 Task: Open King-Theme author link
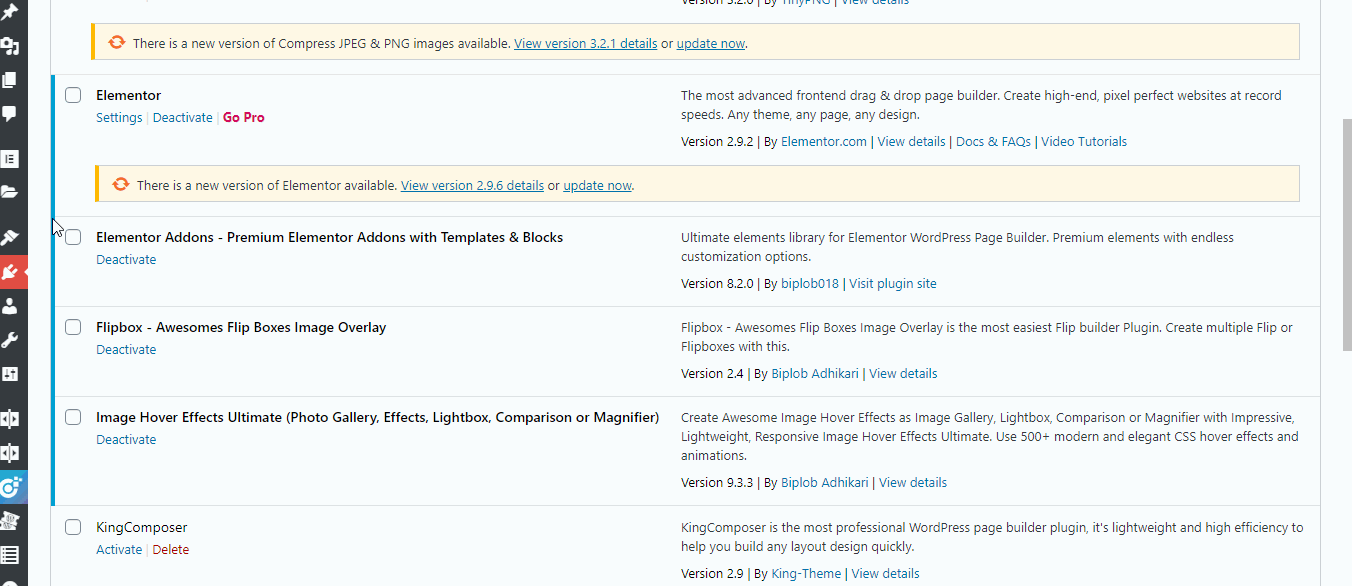click(x=806, y=573)
